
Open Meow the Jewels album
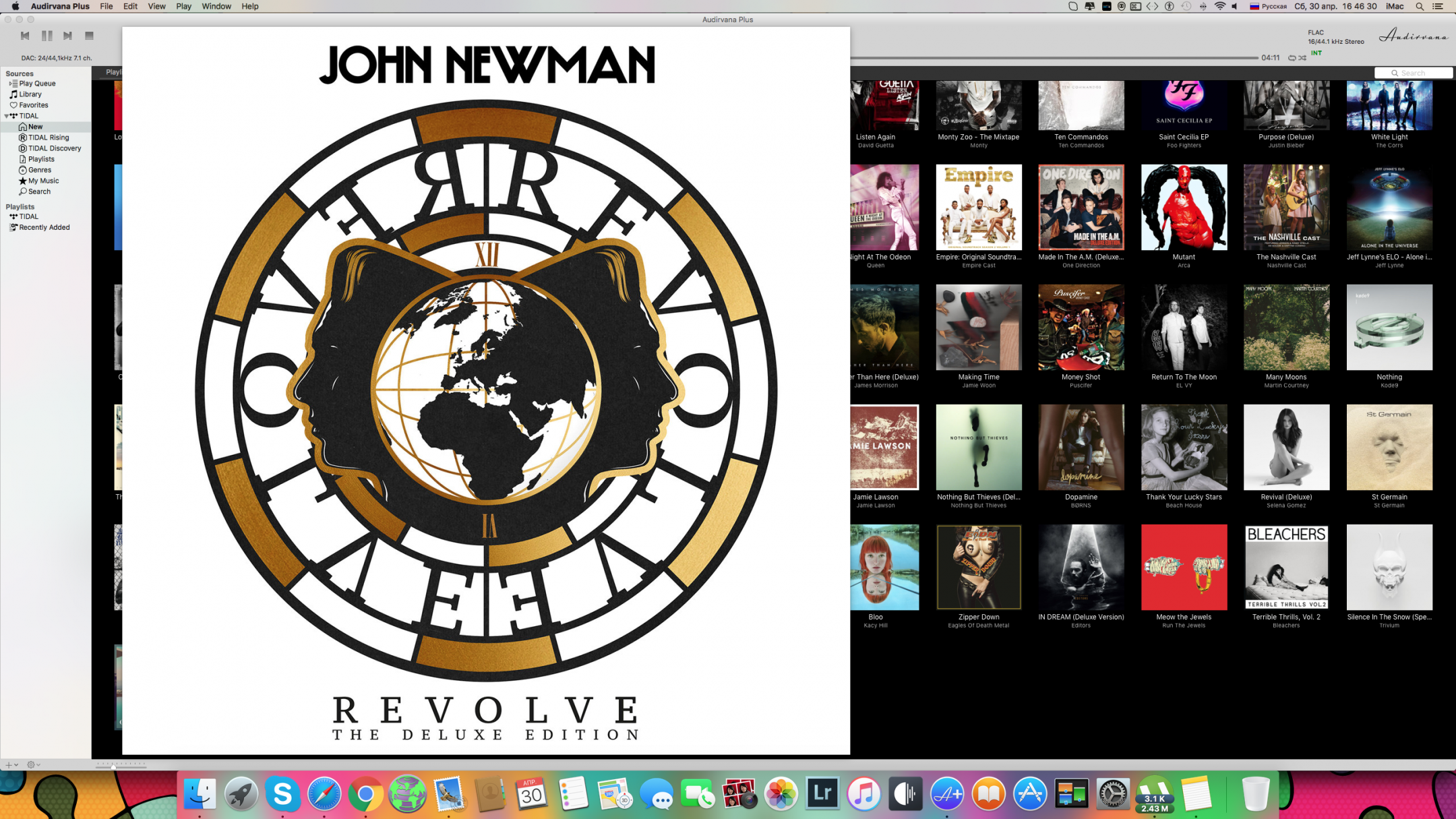tap(1184, 567)
